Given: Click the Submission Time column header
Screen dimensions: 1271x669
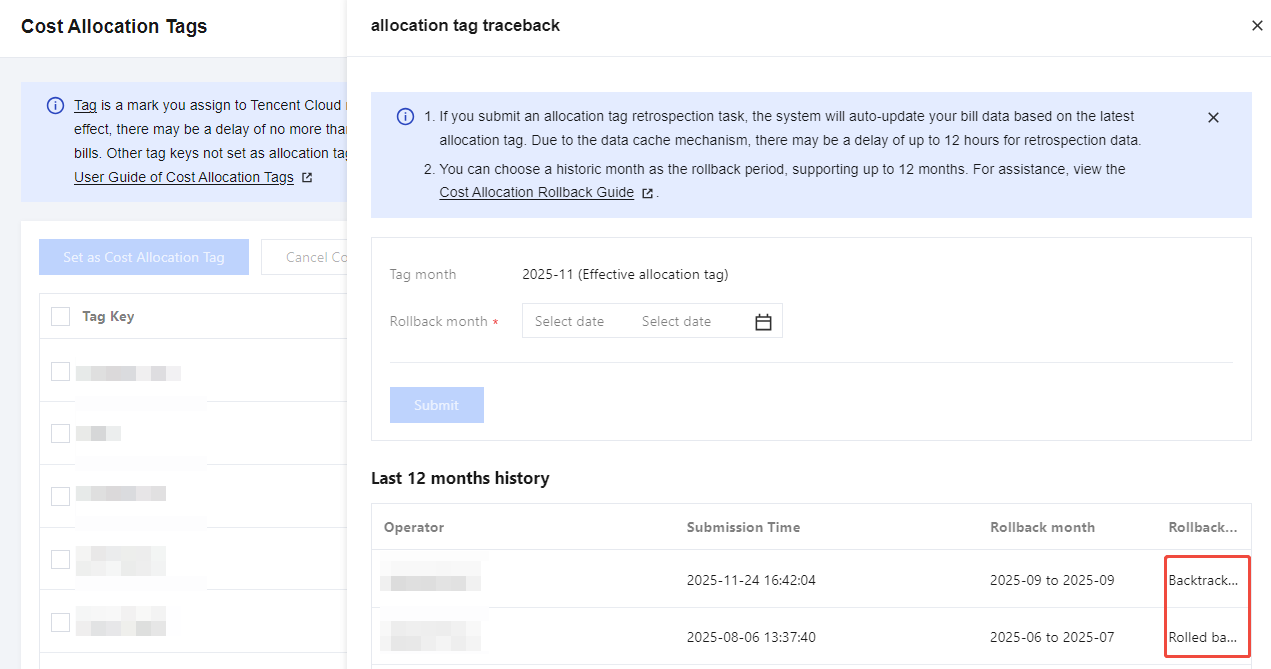Looking at the screenshot, I should click(743, 527).
